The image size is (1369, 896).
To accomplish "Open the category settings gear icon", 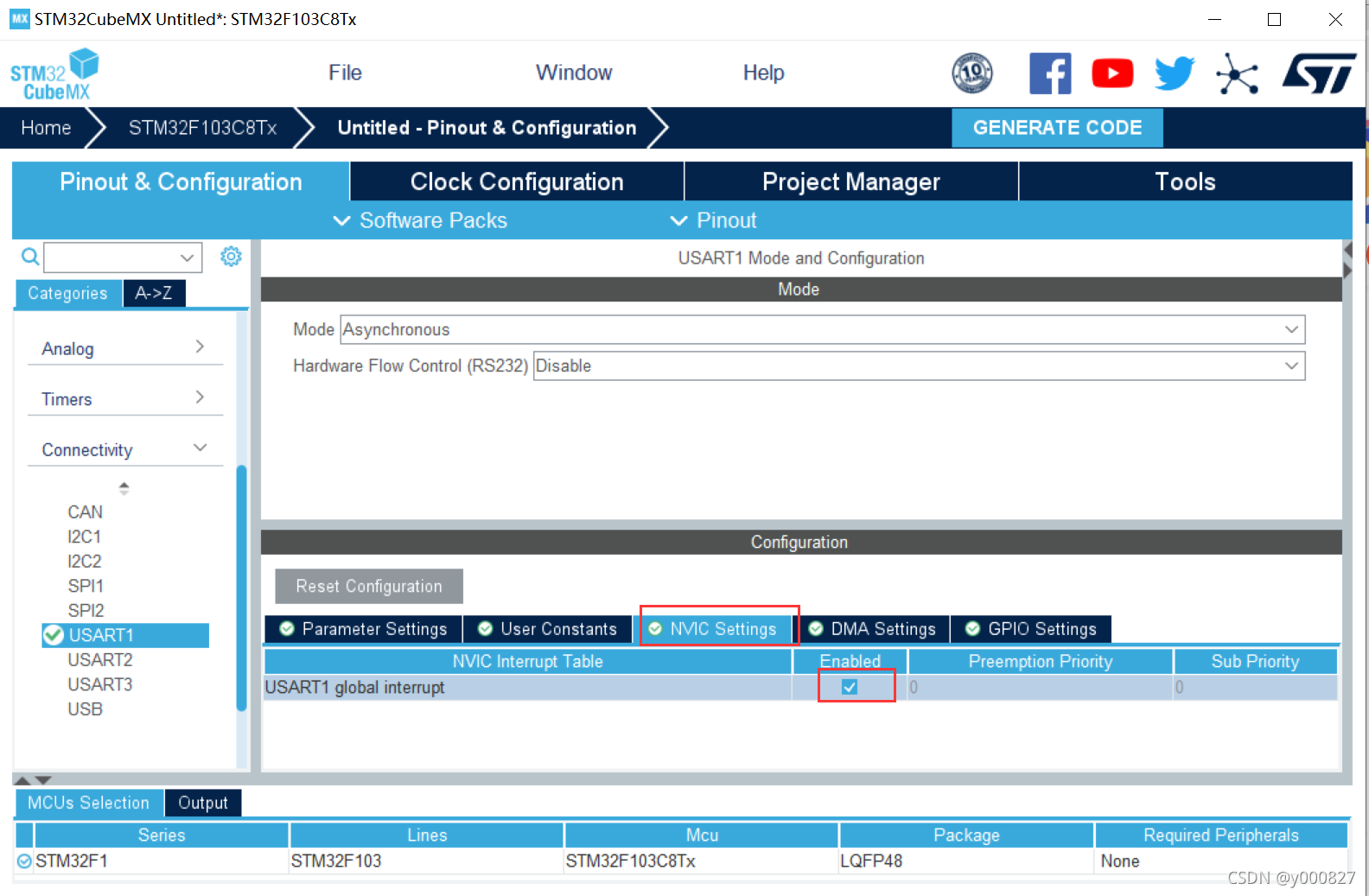I will click(x=231, y=257).
